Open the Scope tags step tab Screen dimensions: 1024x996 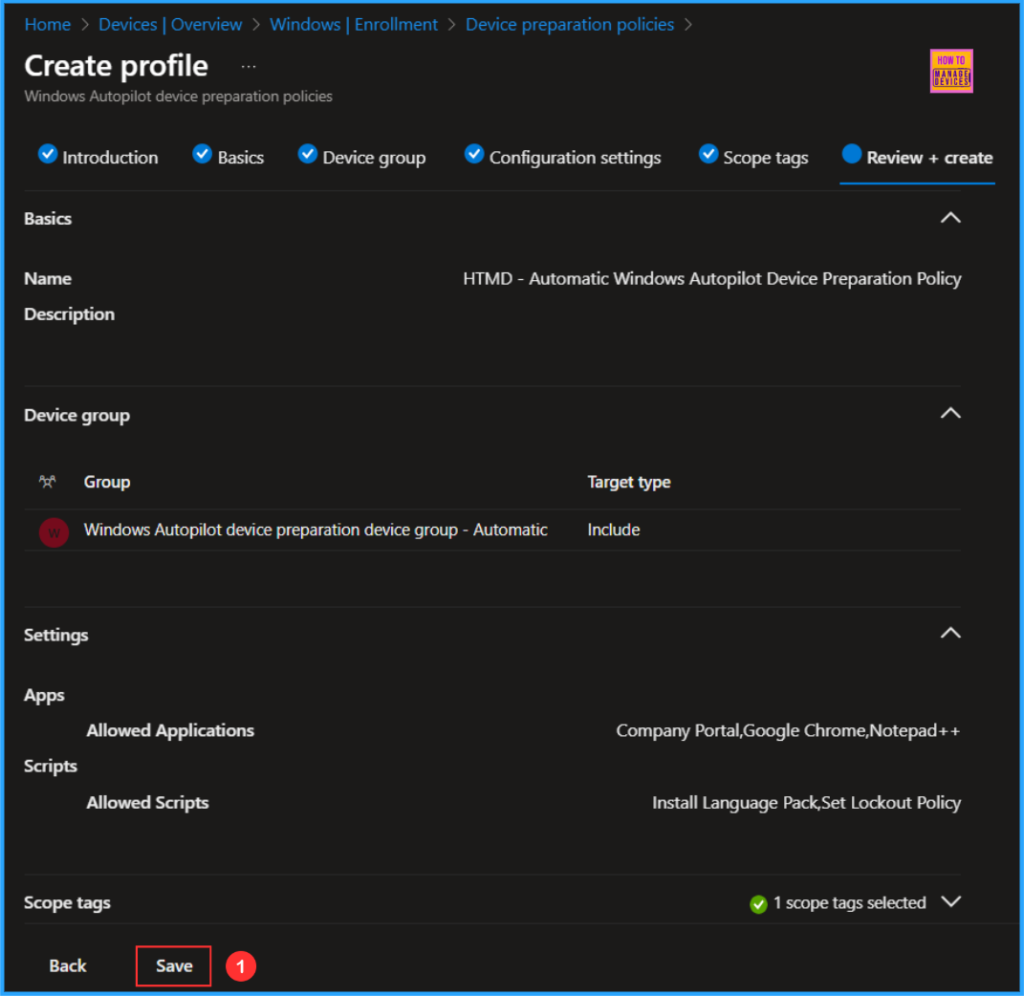coord(753,157)
